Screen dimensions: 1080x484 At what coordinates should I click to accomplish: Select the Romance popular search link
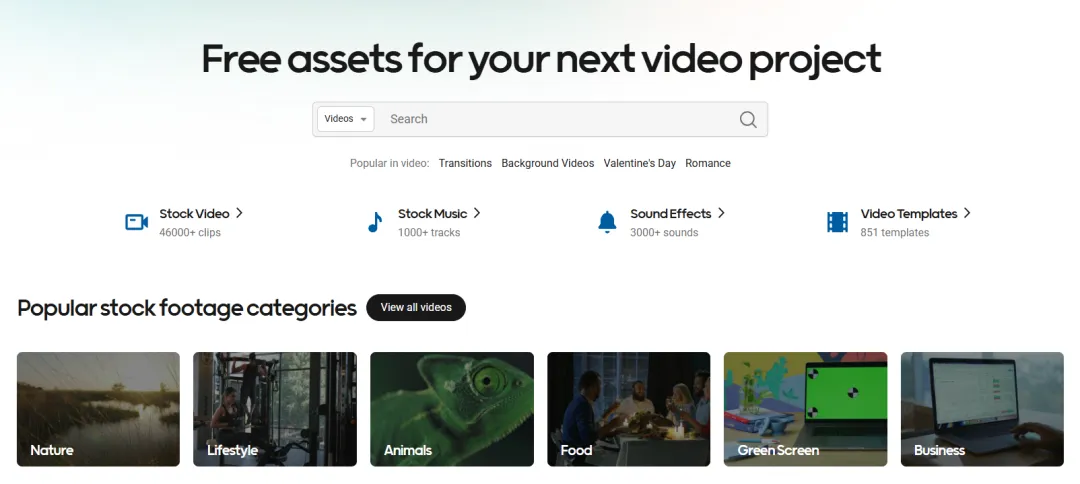click(707, 163)
